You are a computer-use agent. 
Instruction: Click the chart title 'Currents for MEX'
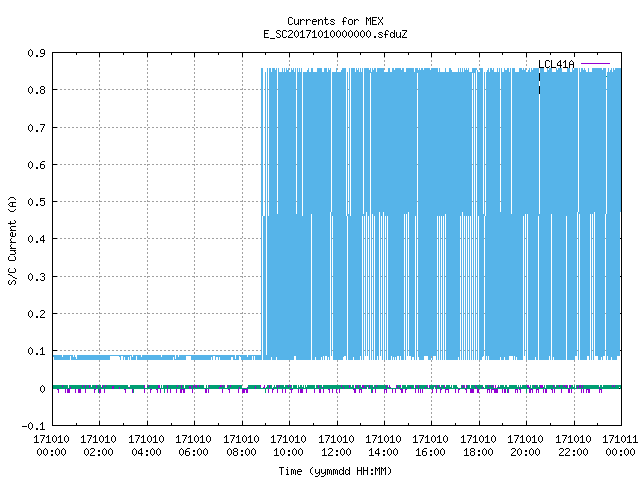click(x=335, y=21)
